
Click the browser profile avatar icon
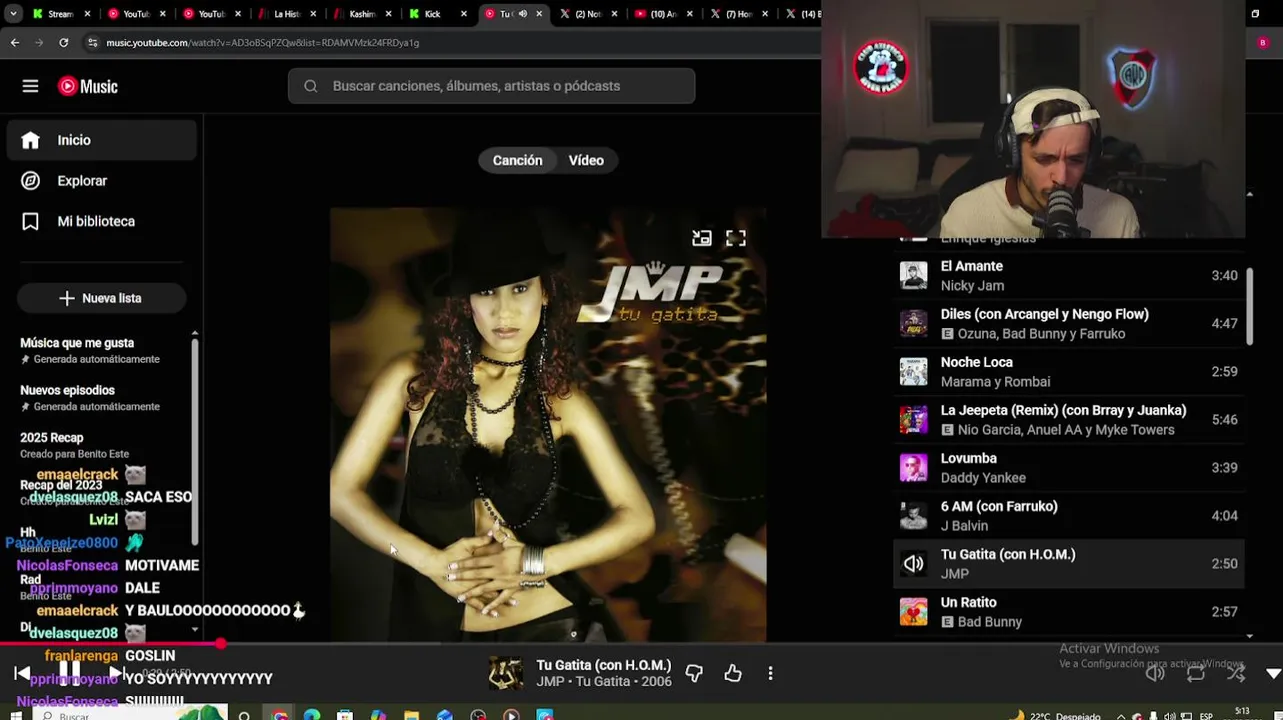point(1262,43)
